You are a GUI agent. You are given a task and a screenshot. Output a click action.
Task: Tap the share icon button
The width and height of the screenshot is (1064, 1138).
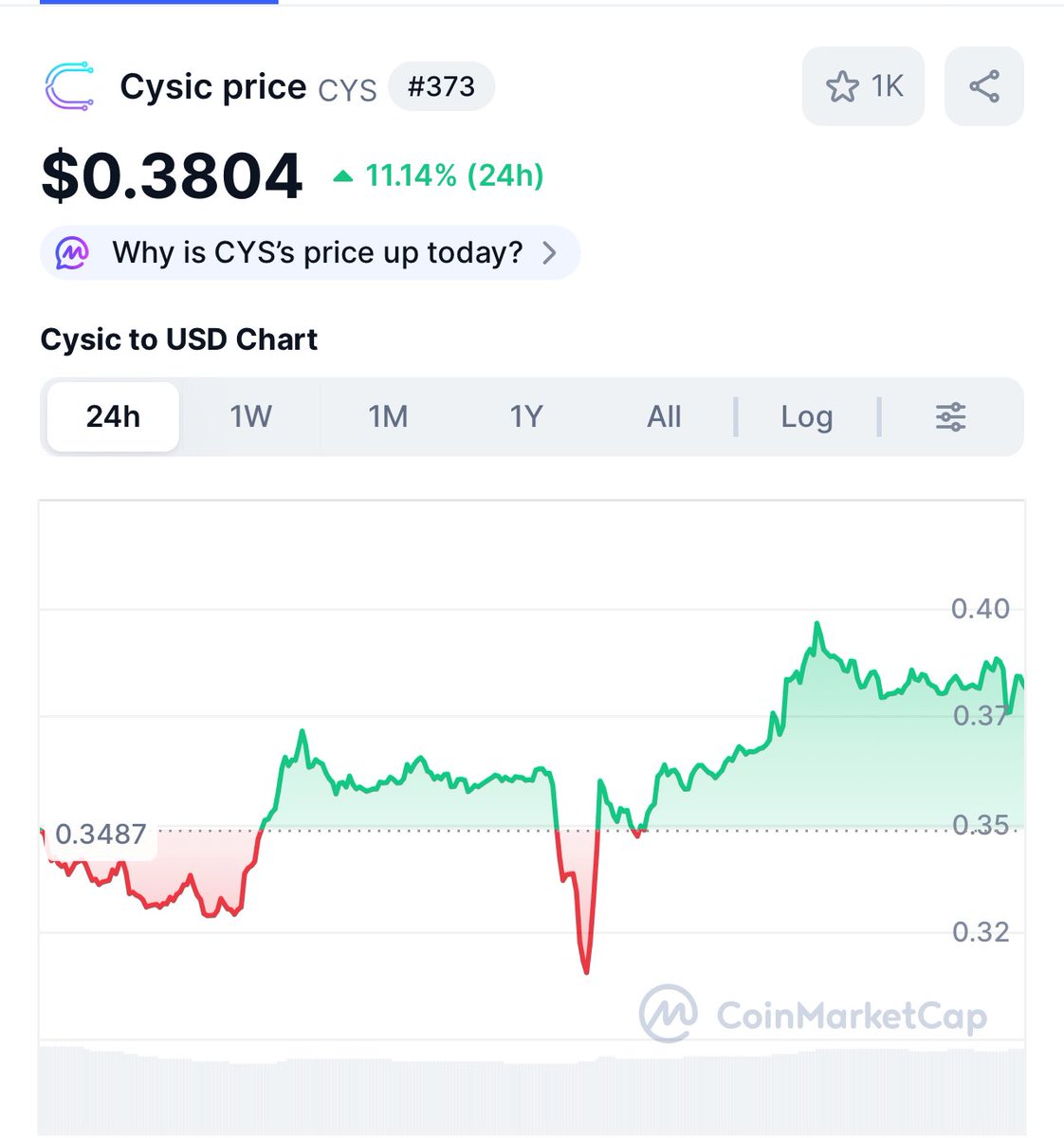(983, 86)
